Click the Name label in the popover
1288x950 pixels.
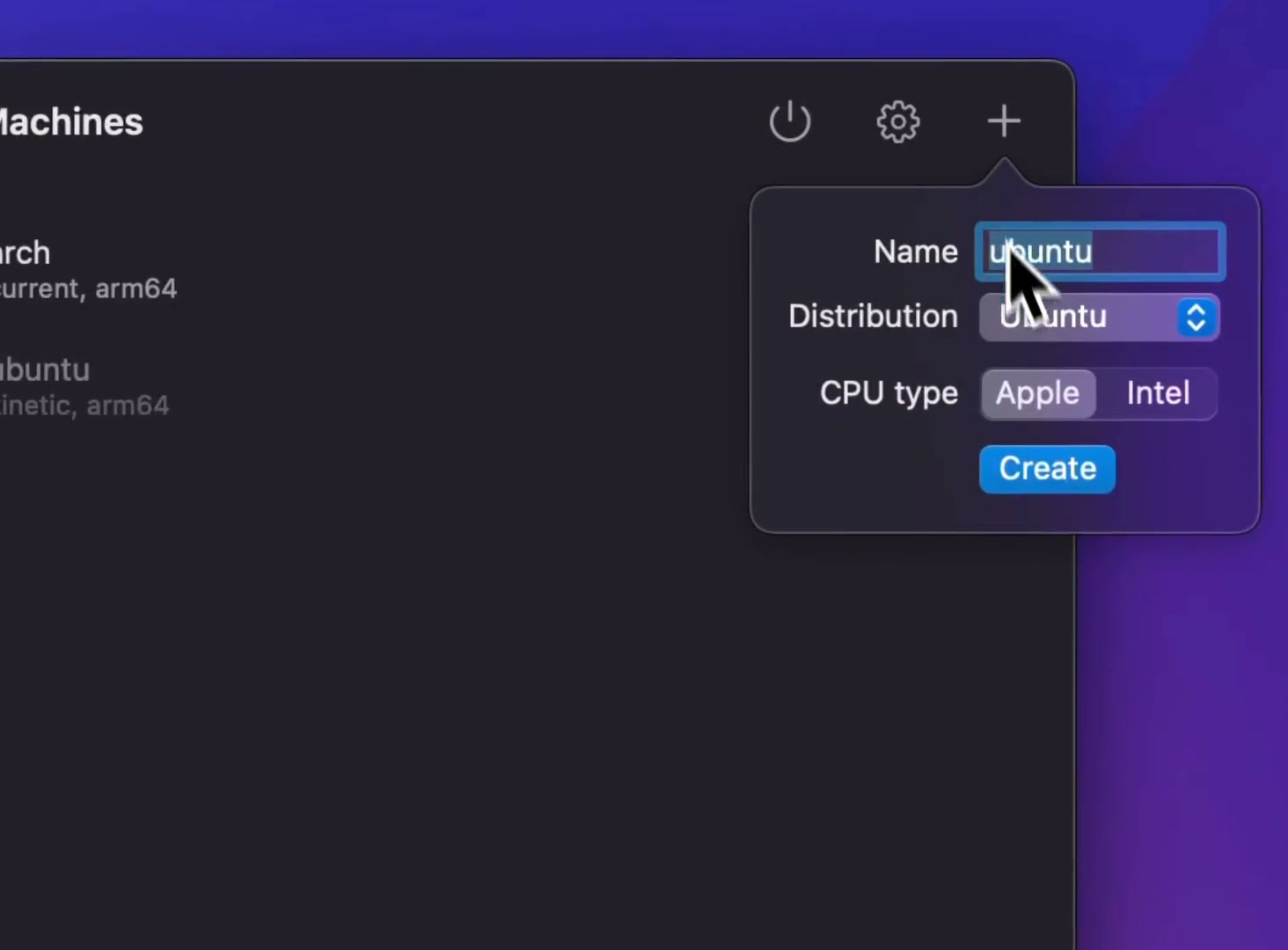click(x=915, y=252)
